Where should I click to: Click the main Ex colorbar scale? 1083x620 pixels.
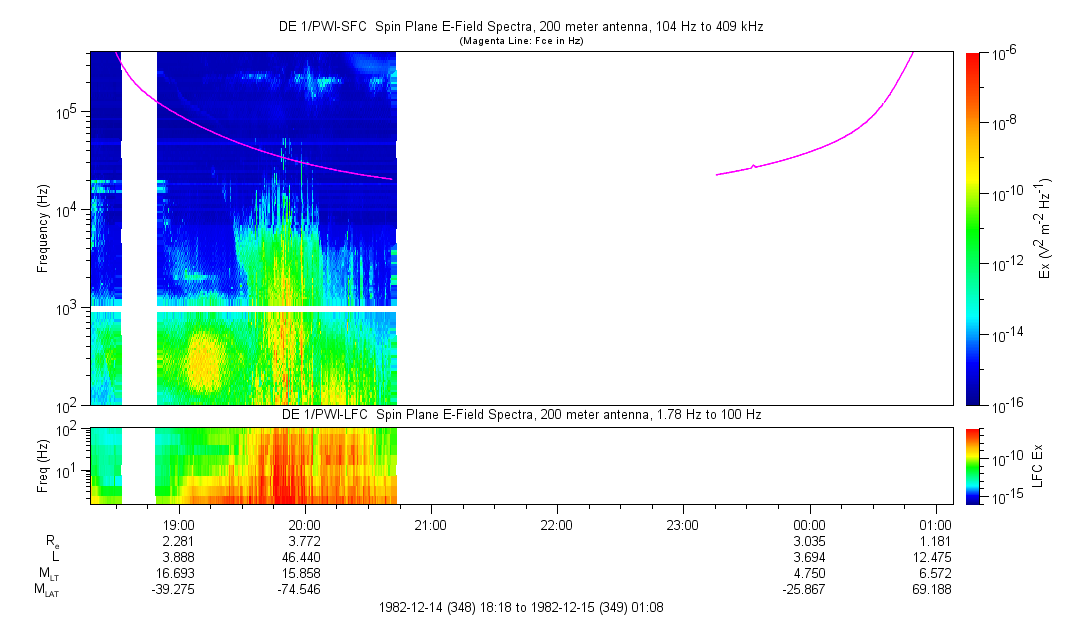[974, 228]
